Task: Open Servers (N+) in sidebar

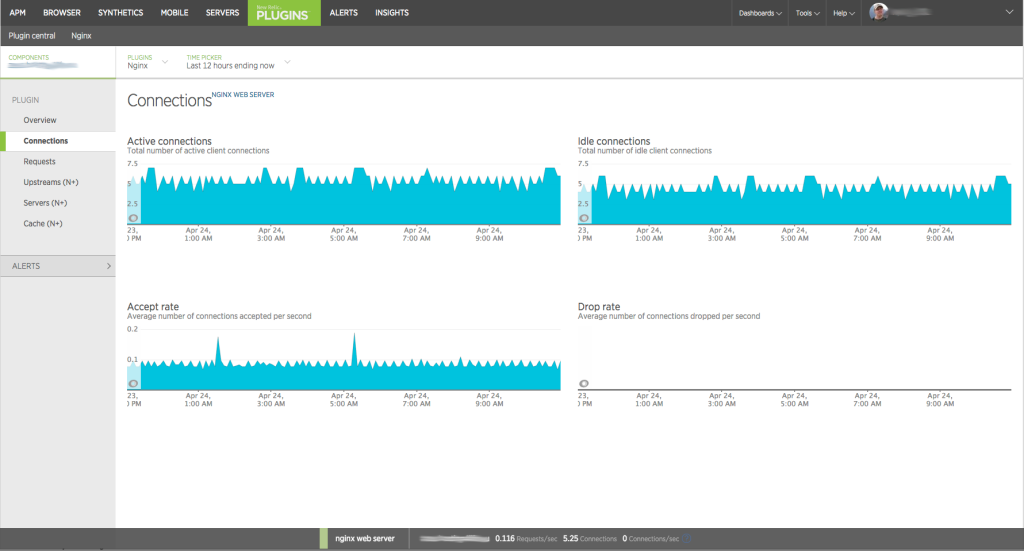Action: click(x=45, y=203)
